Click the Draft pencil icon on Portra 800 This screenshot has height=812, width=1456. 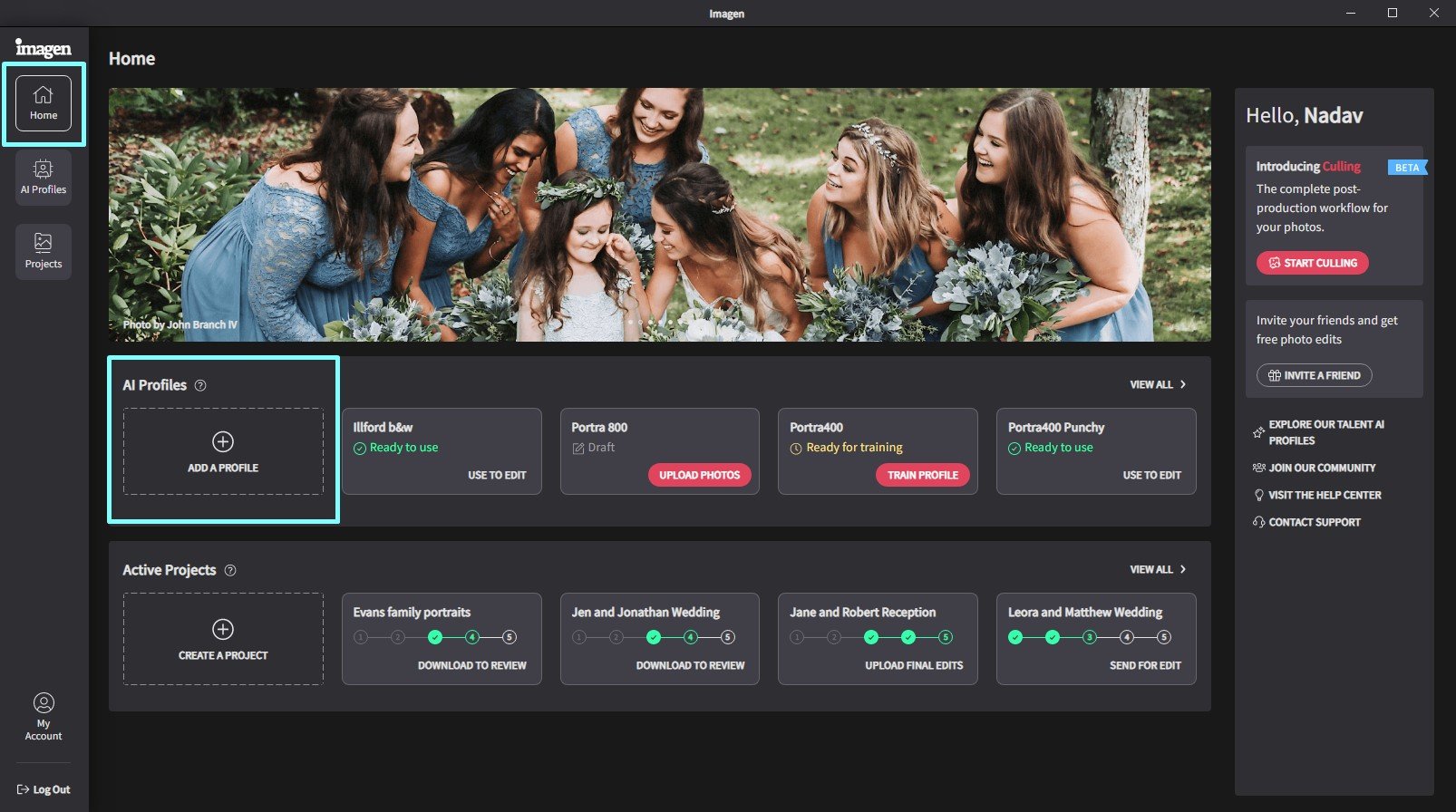click(x=578, y=449)
